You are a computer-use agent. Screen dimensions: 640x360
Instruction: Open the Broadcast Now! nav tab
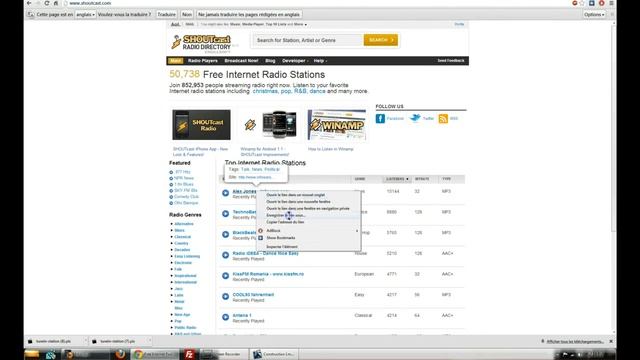point(241,61)
